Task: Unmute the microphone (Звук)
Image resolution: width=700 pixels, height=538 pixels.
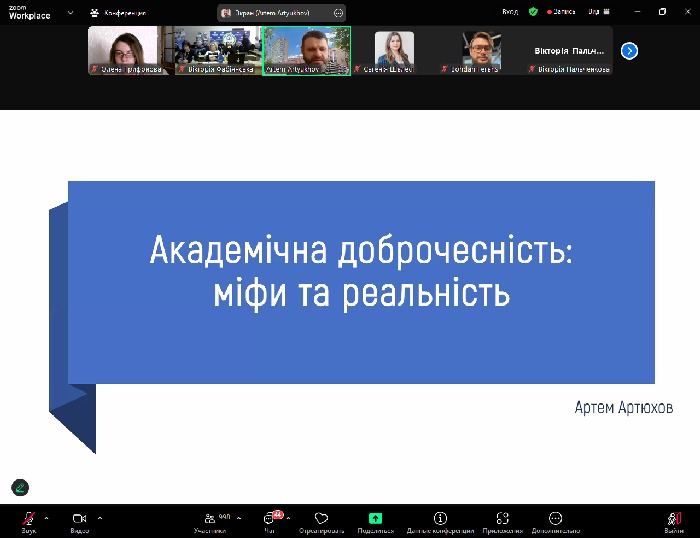Action: (29, 519)
